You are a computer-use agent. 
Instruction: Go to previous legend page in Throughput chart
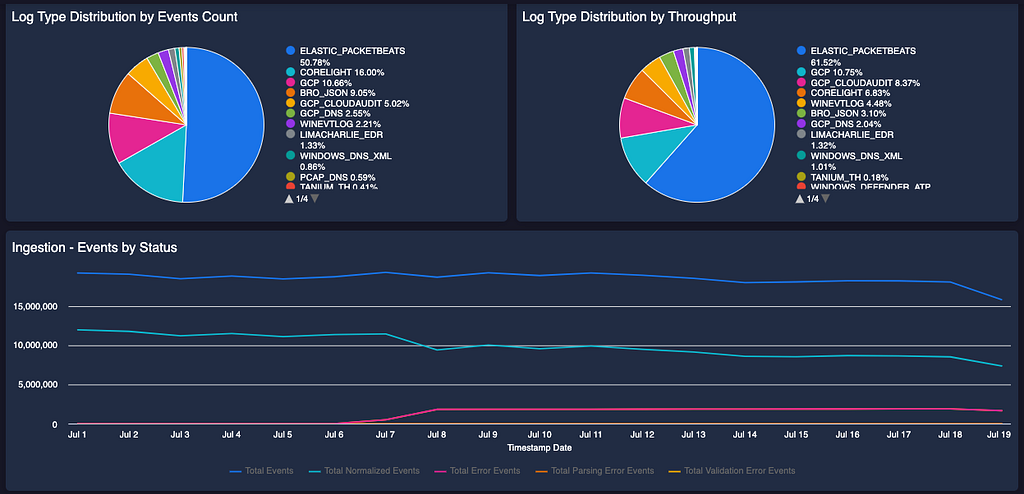pos(799,199)
